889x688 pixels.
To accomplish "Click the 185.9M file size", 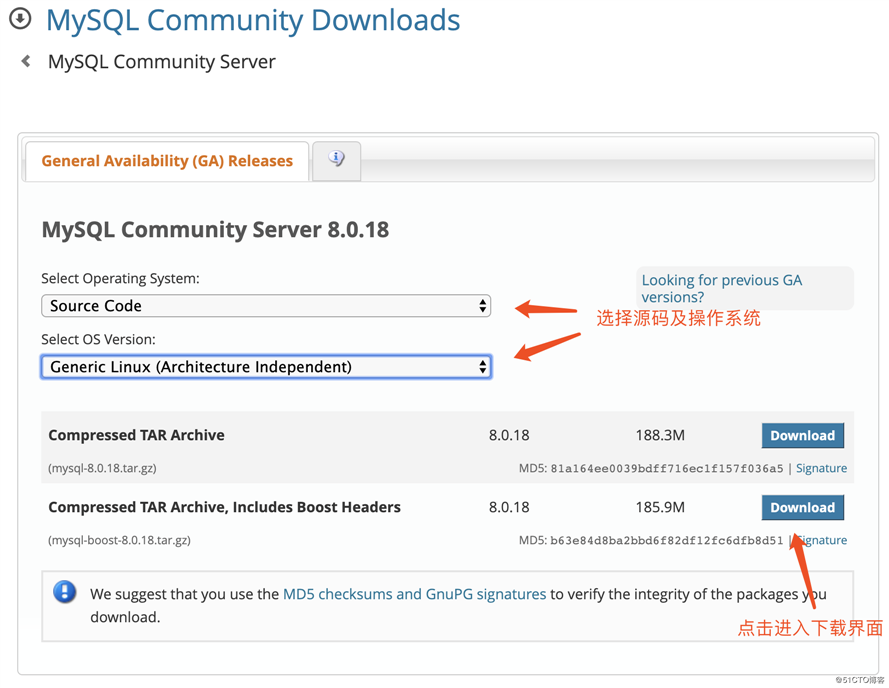I will coord(660,507).
